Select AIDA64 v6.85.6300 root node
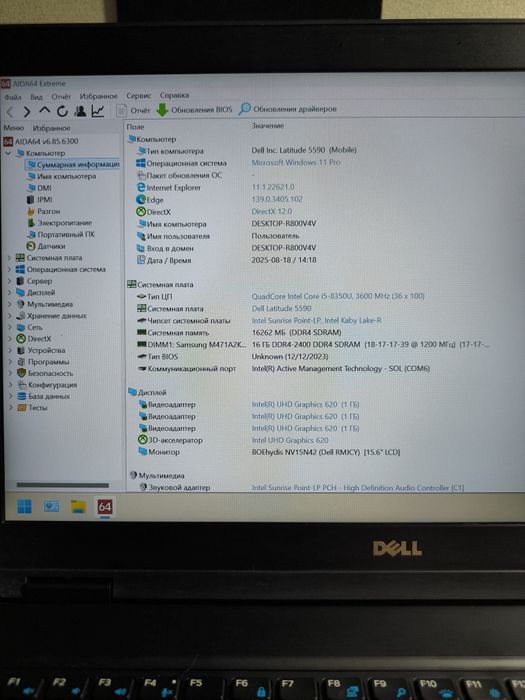This screenshot has width=525, height=700. [x=41, y=141]
